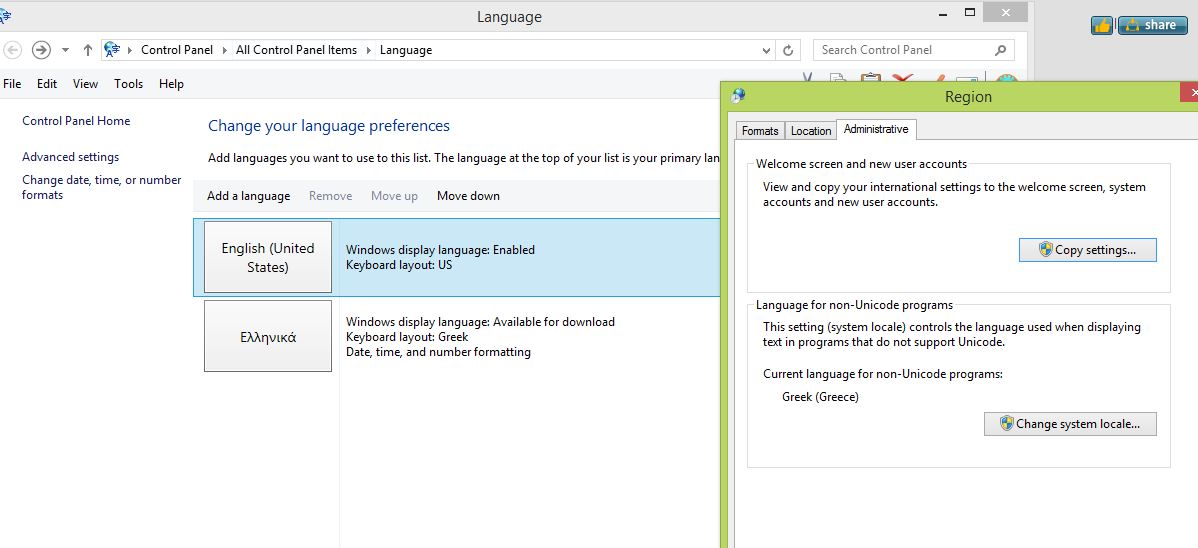Open the Tools menu
The height and width of the screenshot is (548, 1198).
pos(128,84)
